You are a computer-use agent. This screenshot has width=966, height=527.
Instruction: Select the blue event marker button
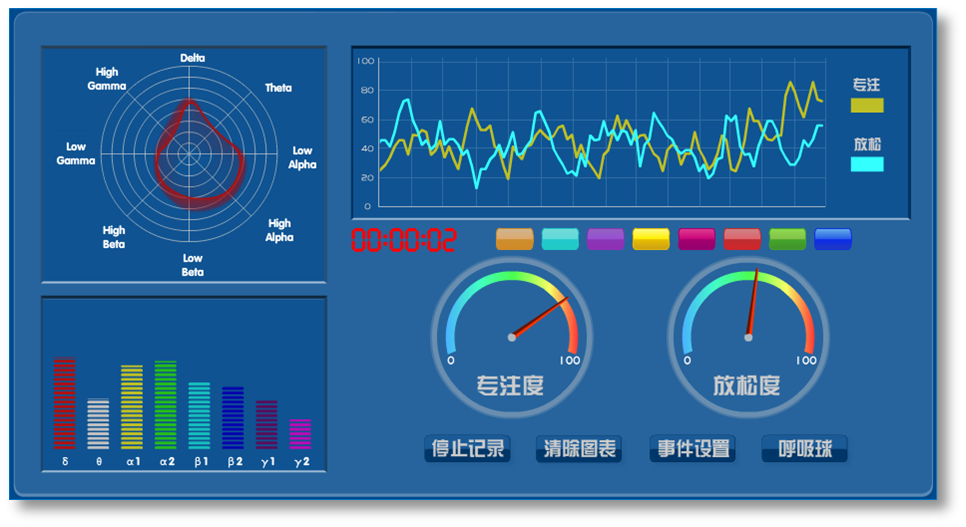click(833, 239)
